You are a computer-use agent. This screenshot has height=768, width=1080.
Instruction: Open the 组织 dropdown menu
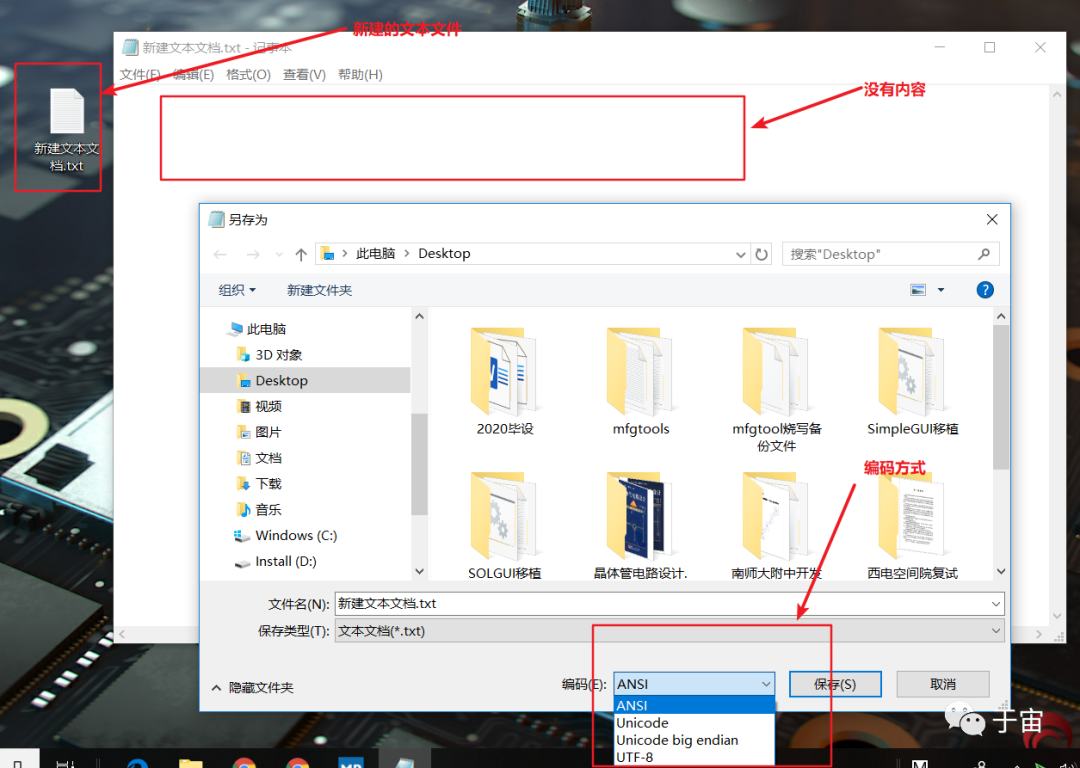point(237,290)
